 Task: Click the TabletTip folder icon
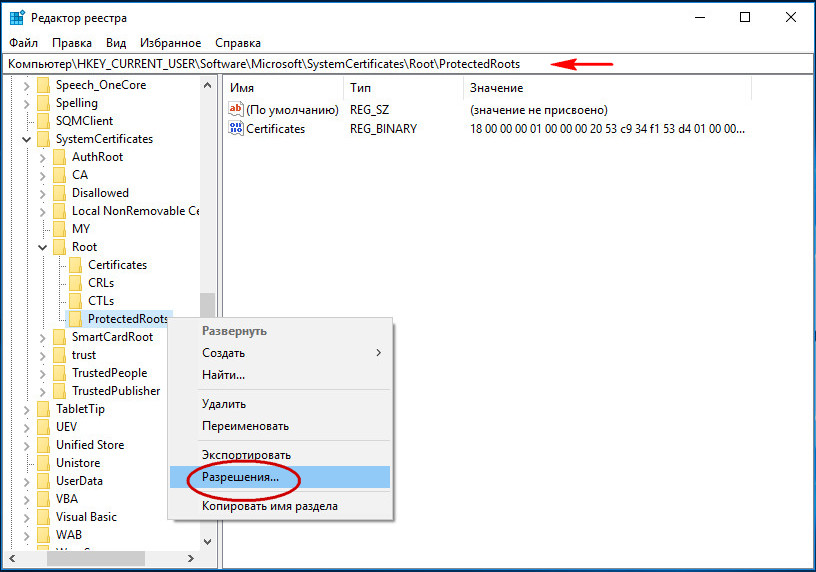tap(44, 409)
